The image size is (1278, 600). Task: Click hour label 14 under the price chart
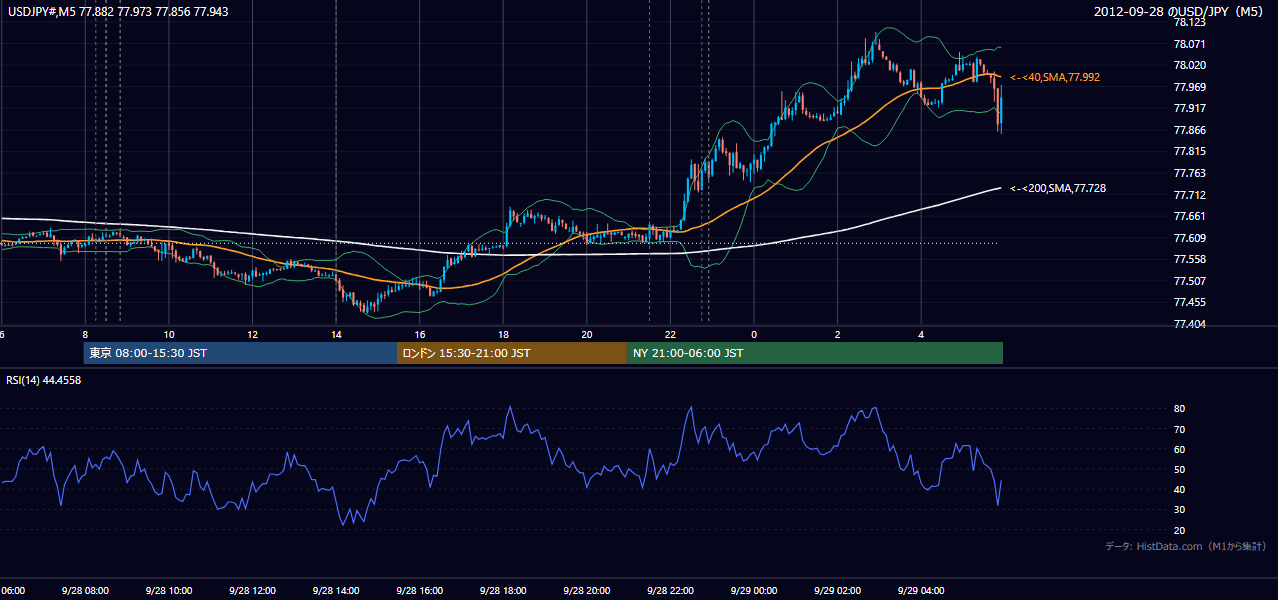336,334
